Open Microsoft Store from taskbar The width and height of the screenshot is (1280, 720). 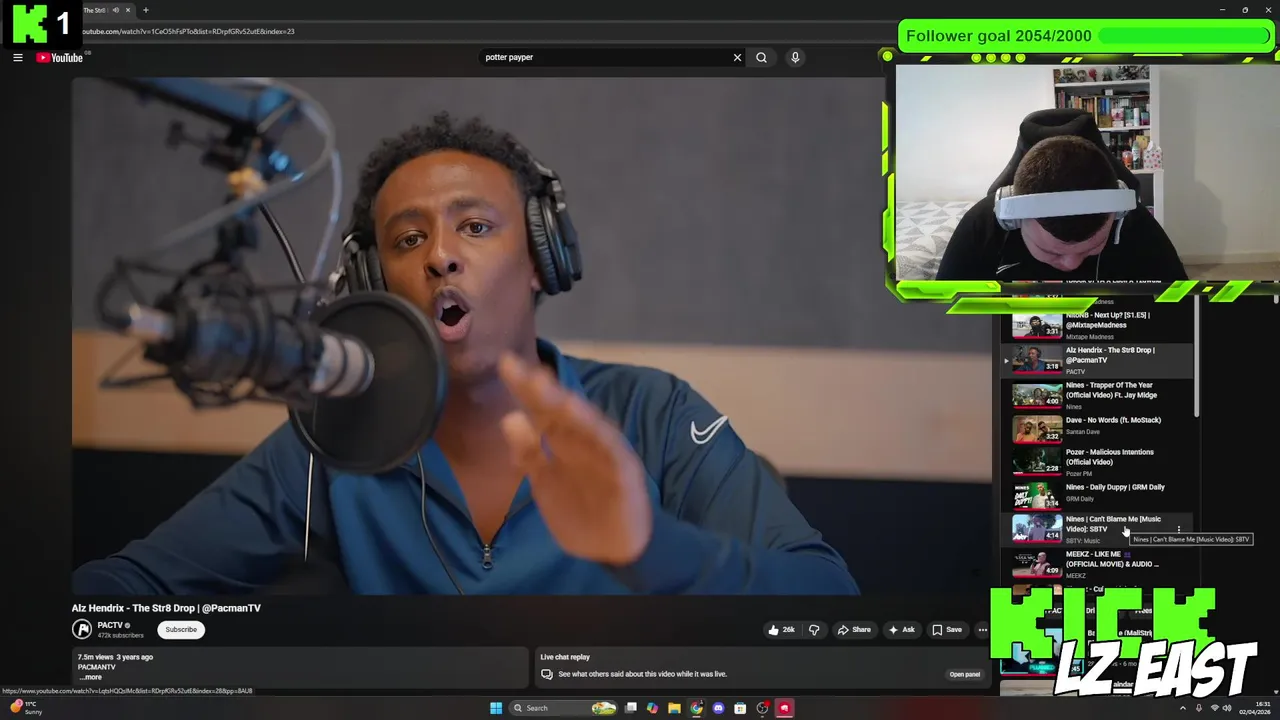point(740,708)
